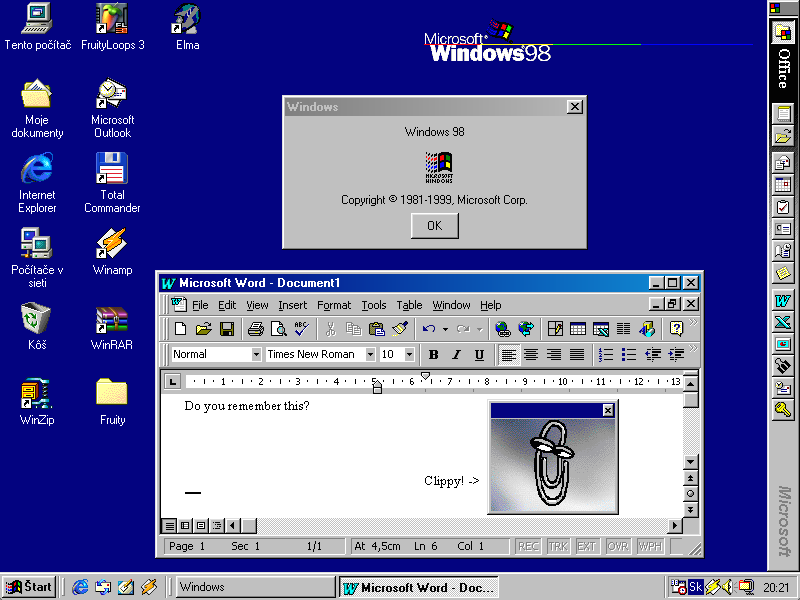Screen dimensions: 800x600
Task: Click OK in the Windows 98 dialog
Action: pos(435,226)
